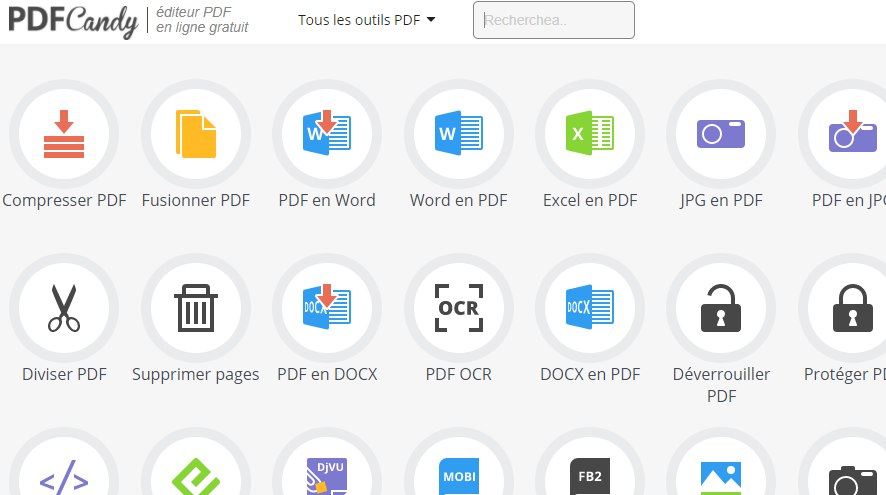Image resolution: width=886 pixels, height=495 pixels.
Task: Choose the Word en PDF icon
Action: click(x=459, y=134)
